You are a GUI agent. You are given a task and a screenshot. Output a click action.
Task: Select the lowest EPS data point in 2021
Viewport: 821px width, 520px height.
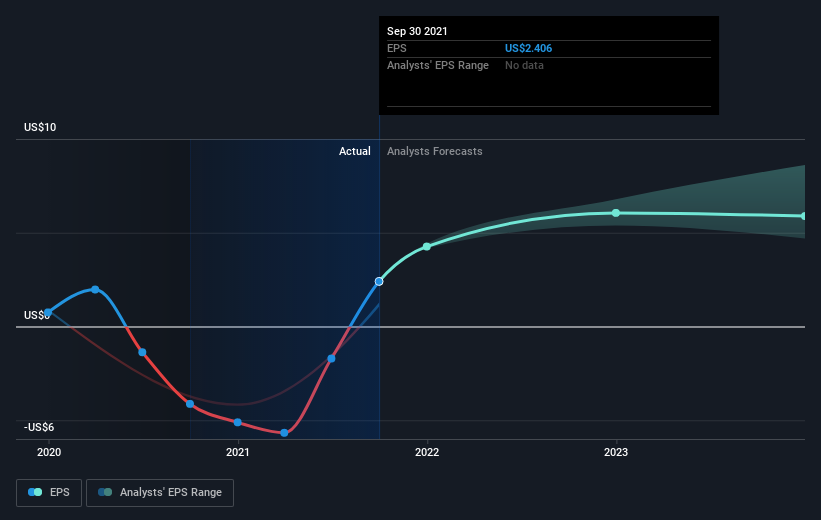[284, 433]
